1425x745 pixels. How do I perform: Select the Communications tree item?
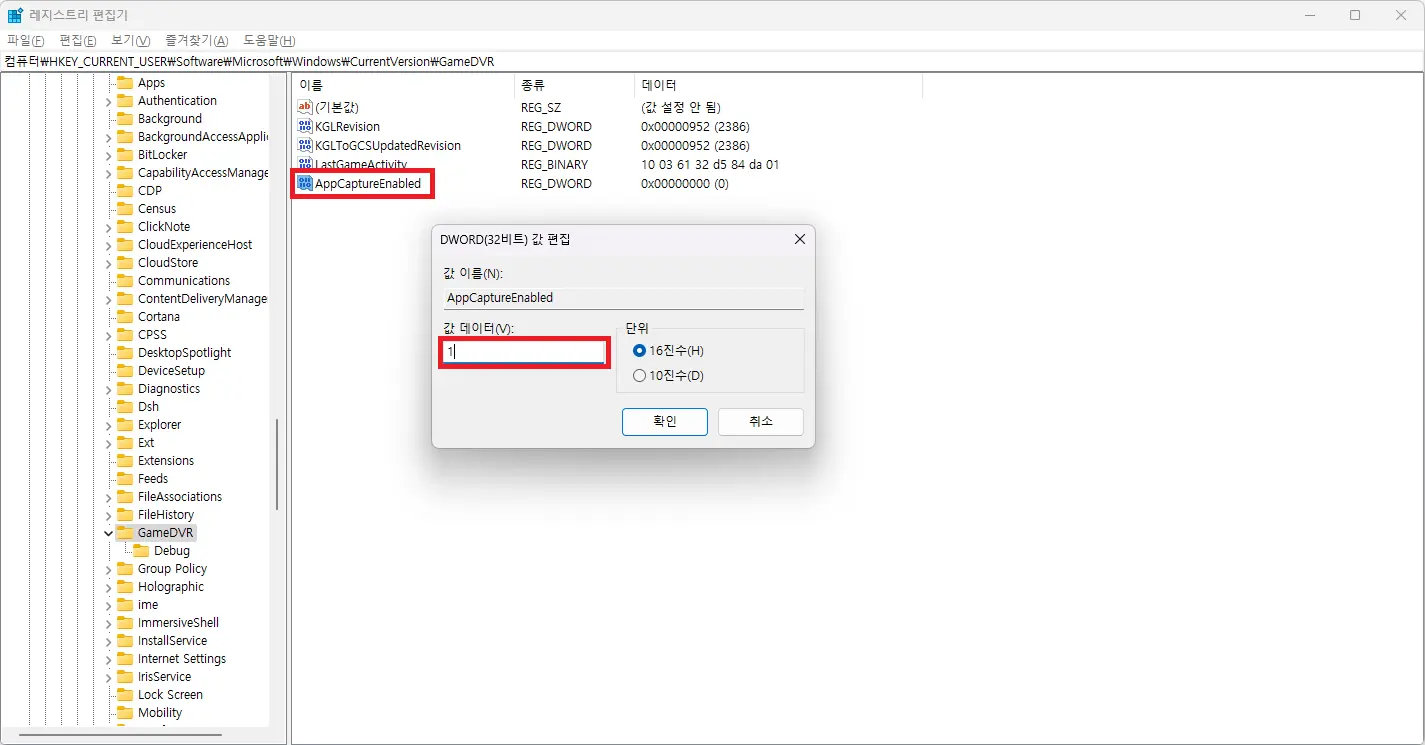pos(184,281)
